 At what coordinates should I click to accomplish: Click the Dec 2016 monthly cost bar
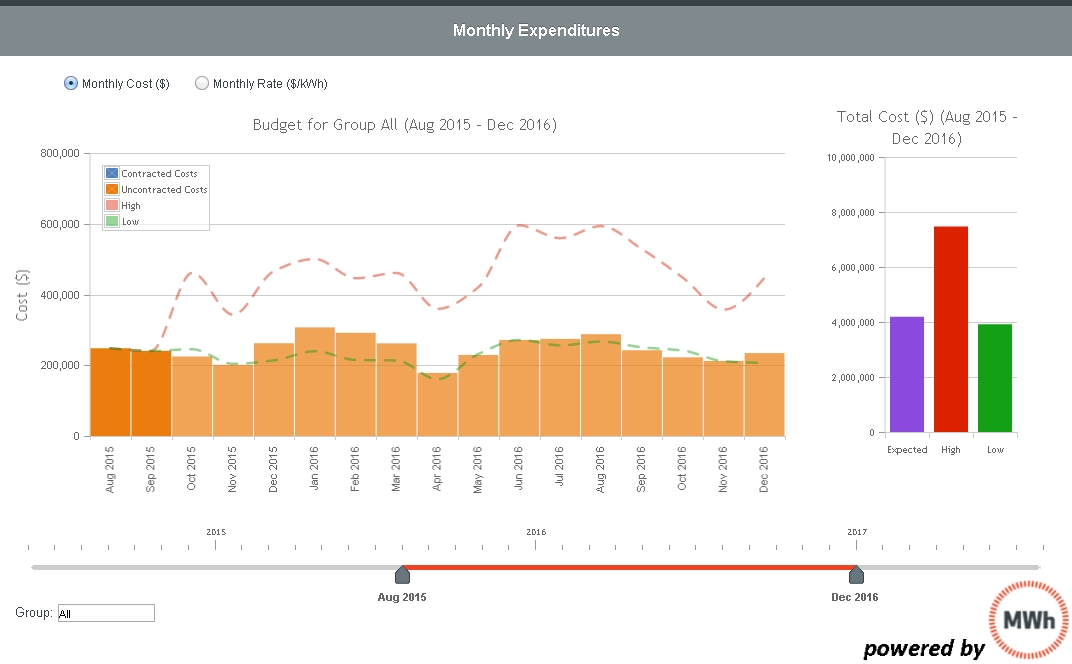click(764, 395)
